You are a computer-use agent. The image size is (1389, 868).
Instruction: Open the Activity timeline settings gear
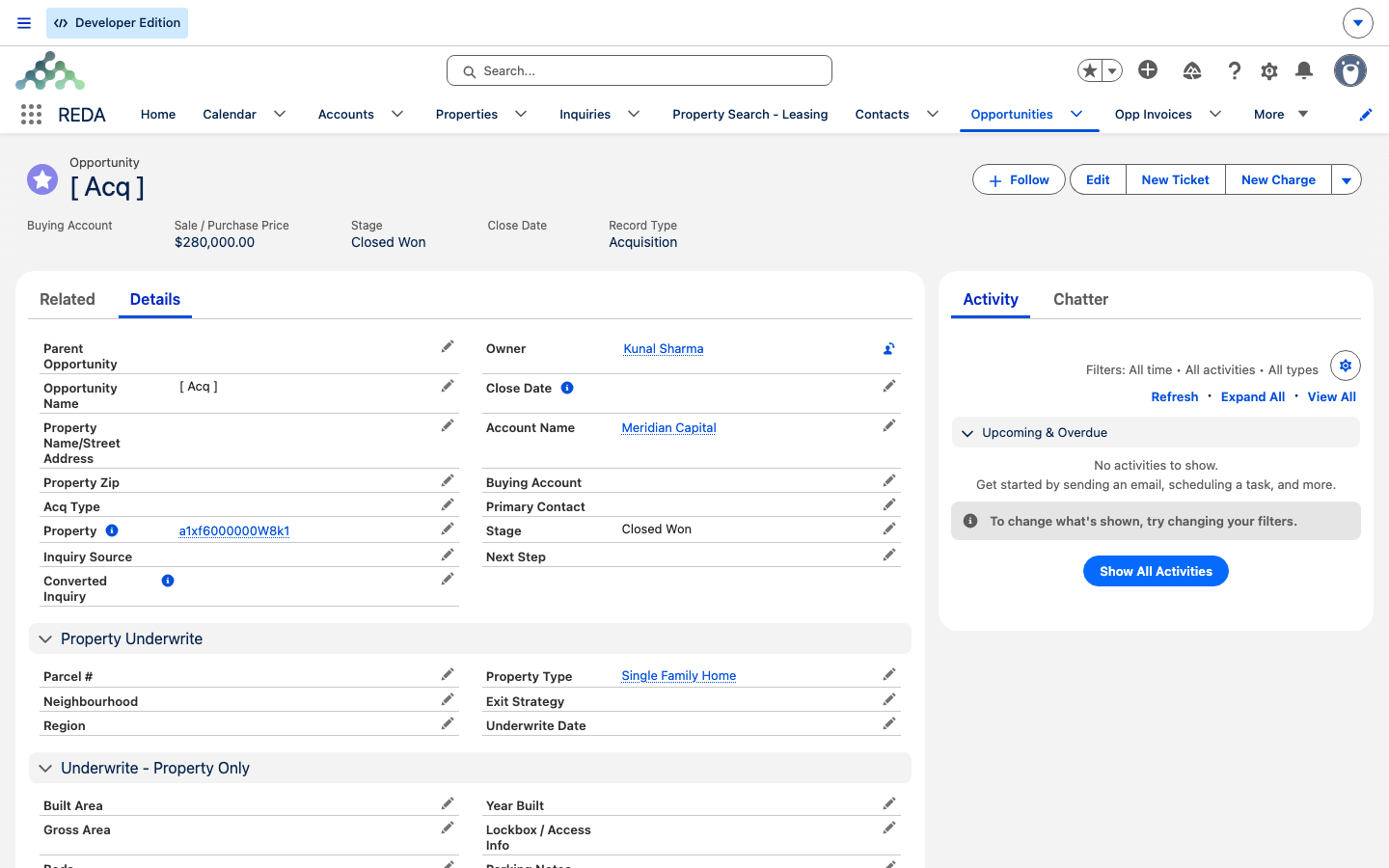[x=1346, y=366]
